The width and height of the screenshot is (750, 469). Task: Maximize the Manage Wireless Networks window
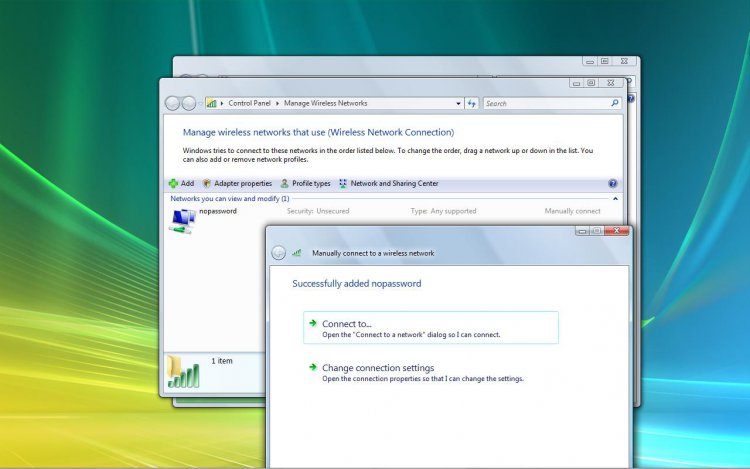click(x=591, y=83)
